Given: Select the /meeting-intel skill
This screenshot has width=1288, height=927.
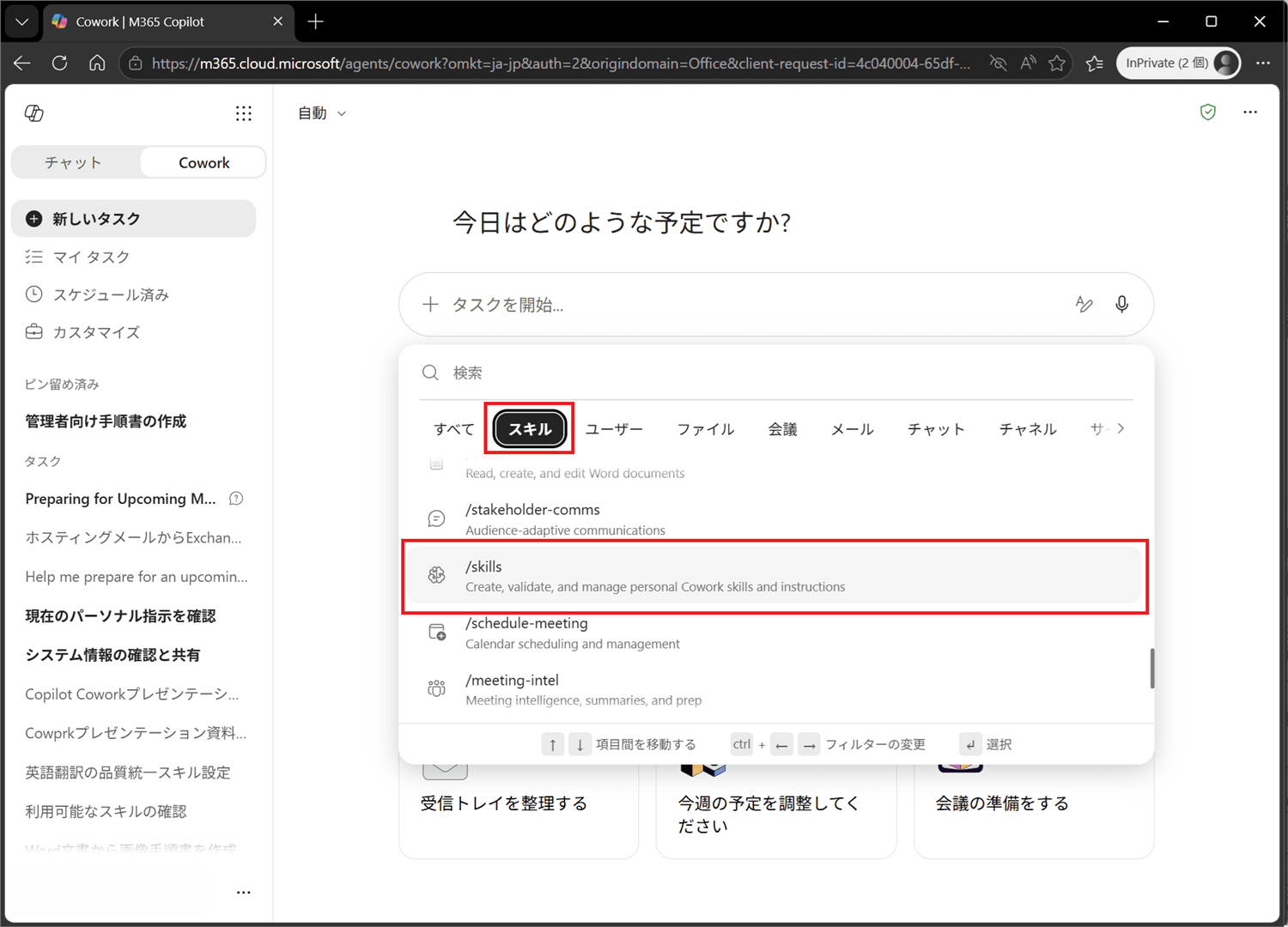Looking at the screenshot, I should (x=776, y=689).
